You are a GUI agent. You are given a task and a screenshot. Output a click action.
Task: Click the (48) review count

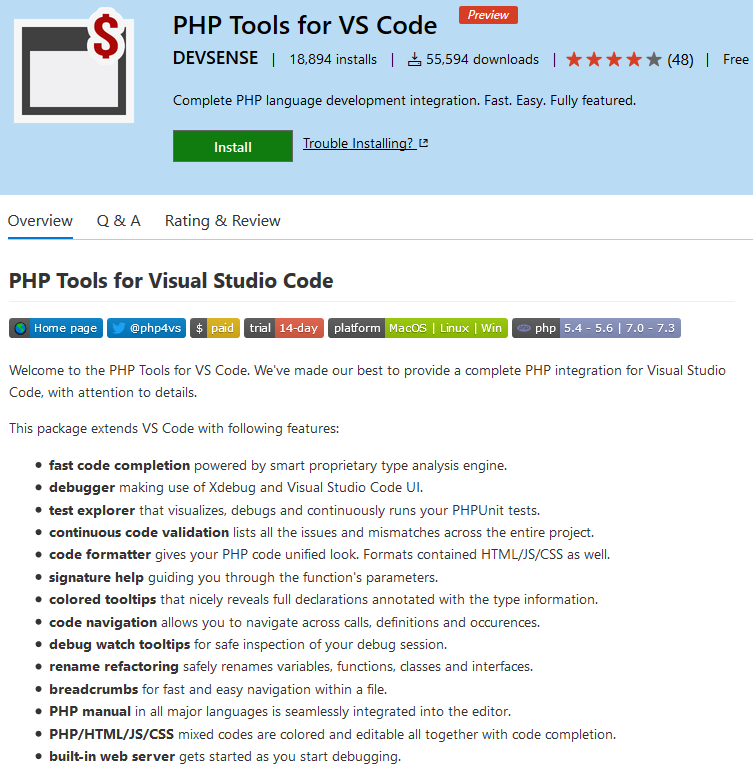pyautogui.click(x=680, y=60)
